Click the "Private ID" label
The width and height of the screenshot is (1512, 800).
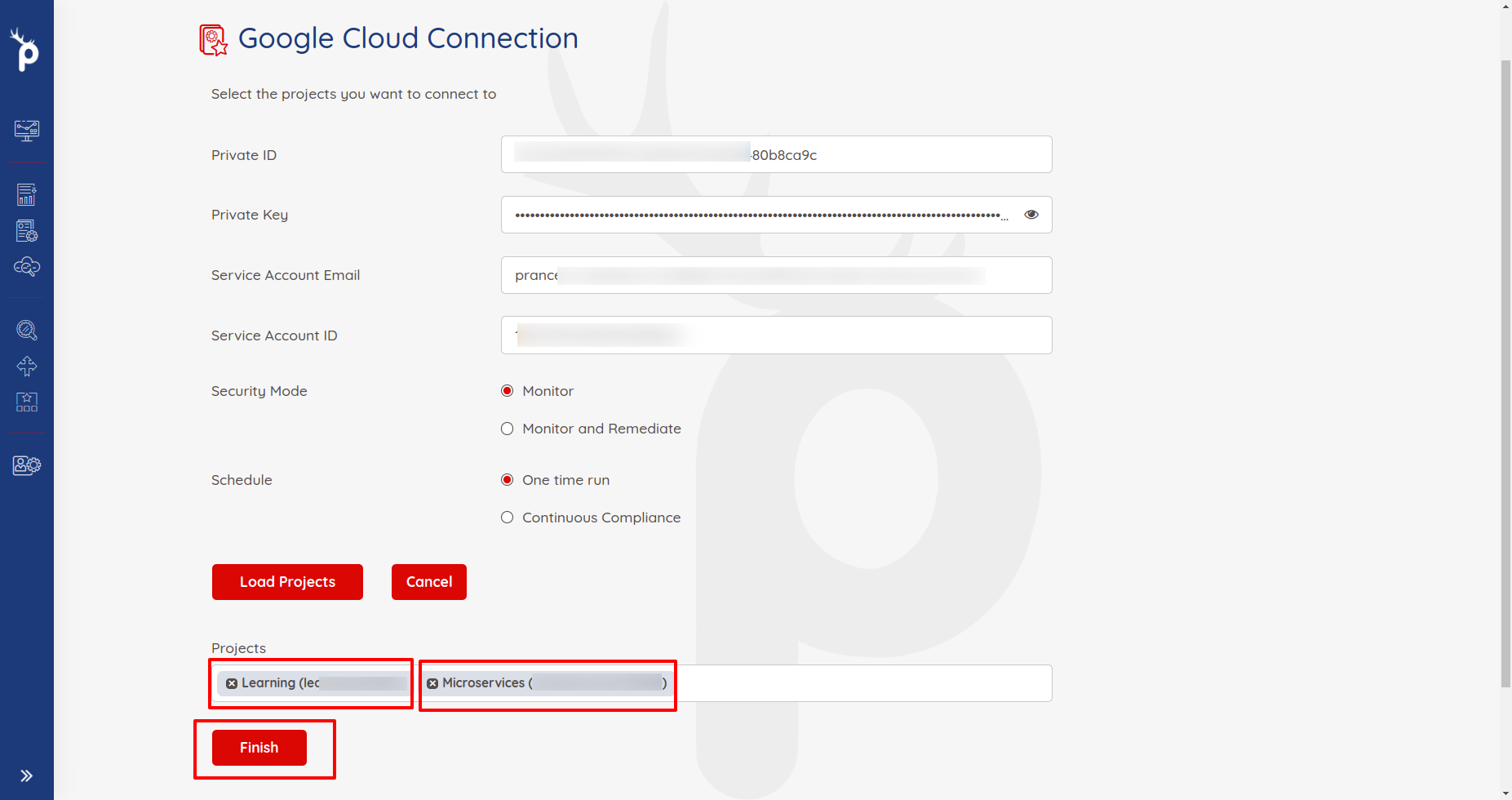[244, 155]
